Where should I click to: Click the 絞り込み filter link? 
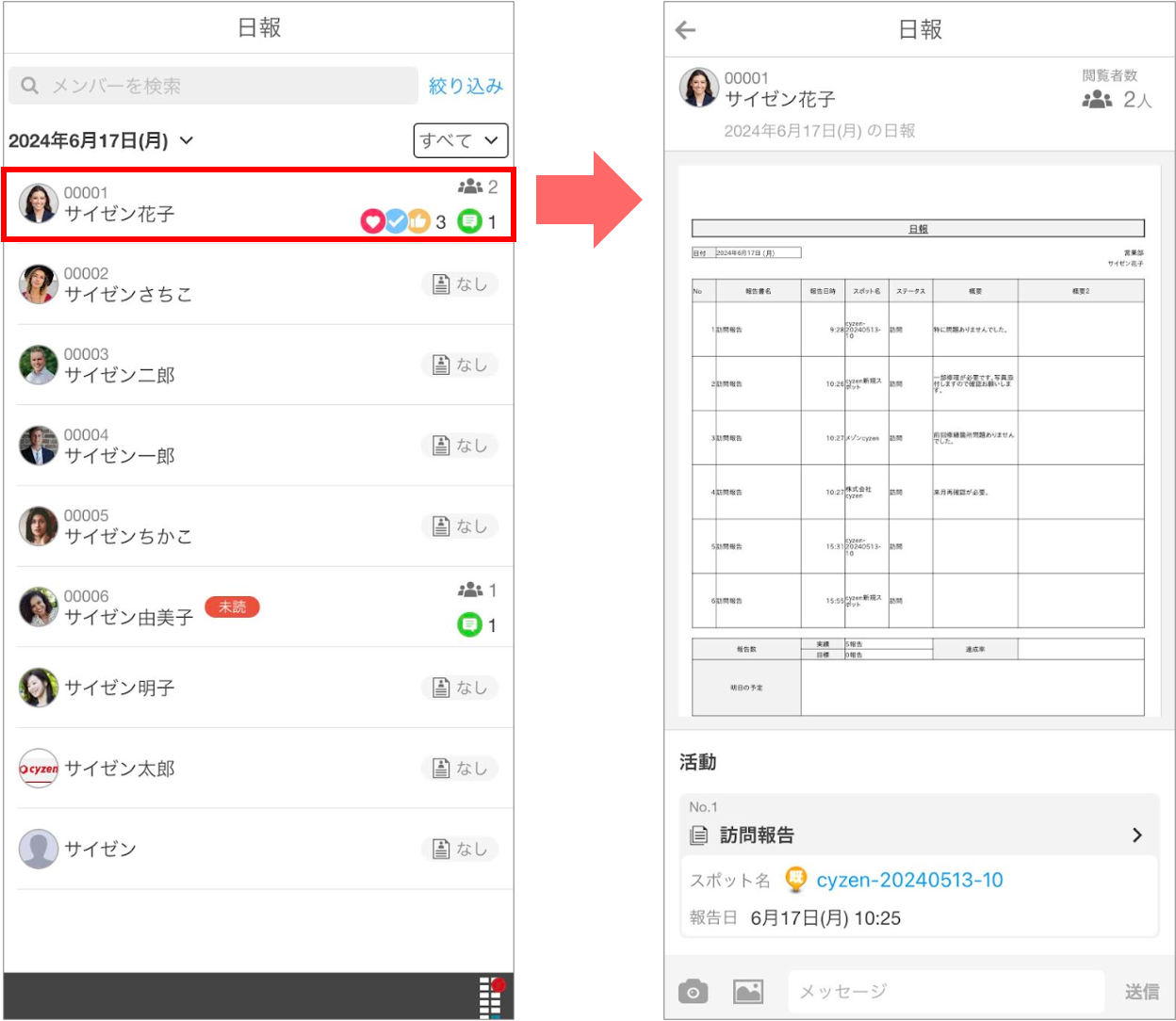pos(465,86)
